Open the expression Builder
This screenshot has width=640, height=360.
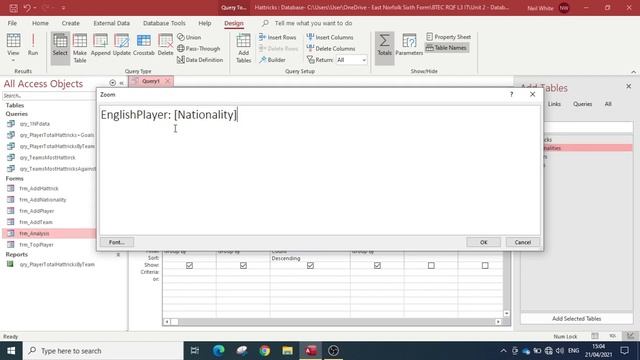[x=272, y=60]
